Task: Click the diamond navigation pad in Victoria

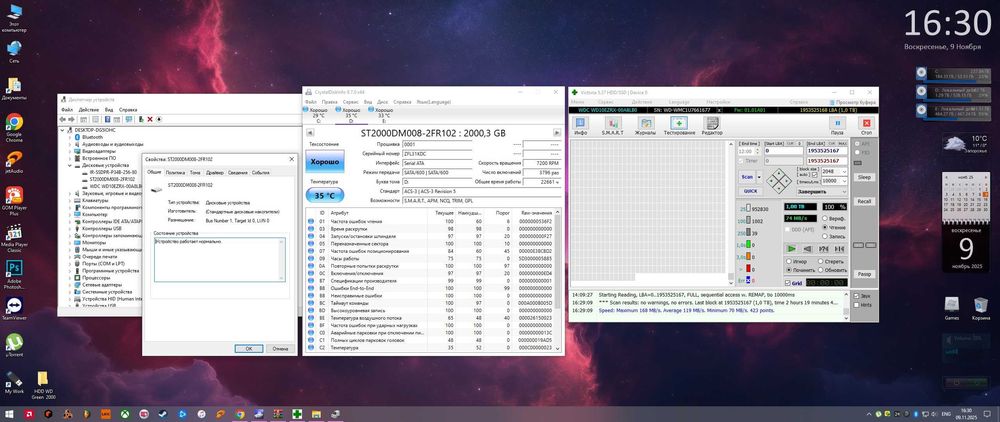Action: pyautogui.click(x=779, y=180)
